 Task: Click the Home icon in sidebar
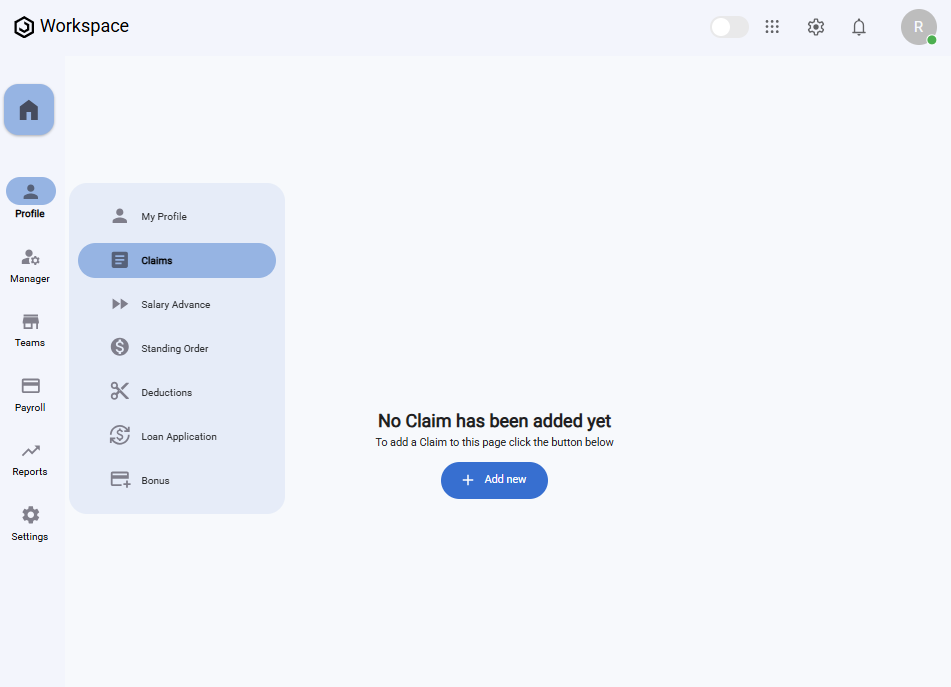pos(29,110)
